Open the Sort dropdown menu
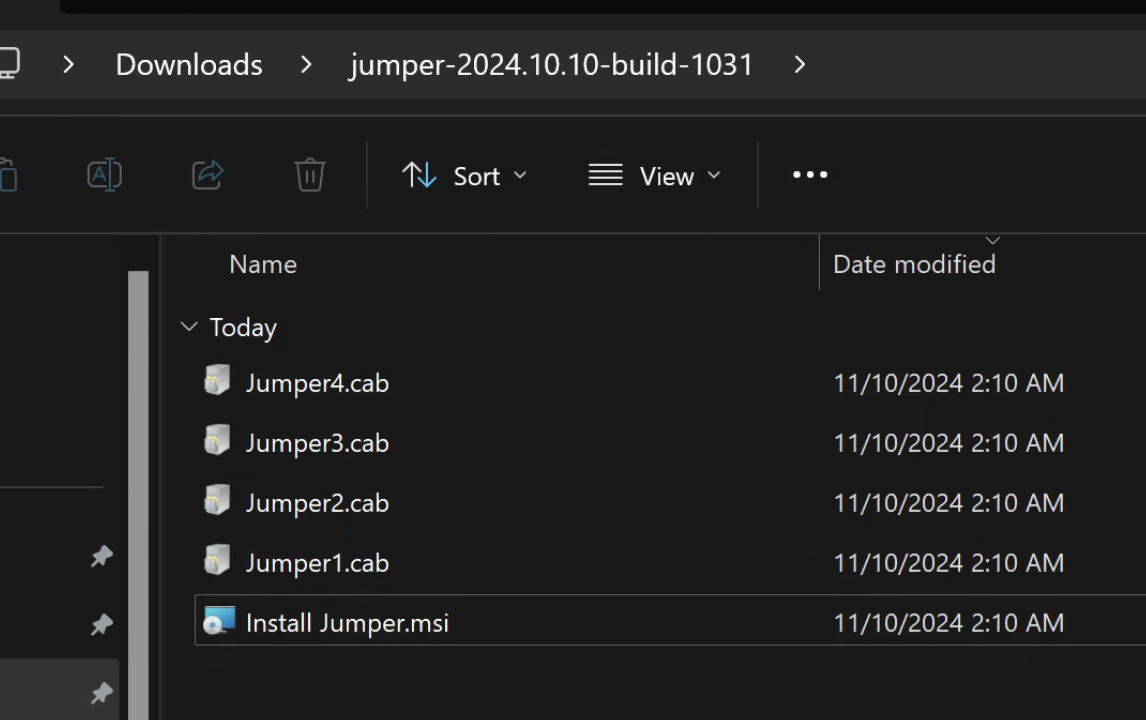 pos(464,176)
